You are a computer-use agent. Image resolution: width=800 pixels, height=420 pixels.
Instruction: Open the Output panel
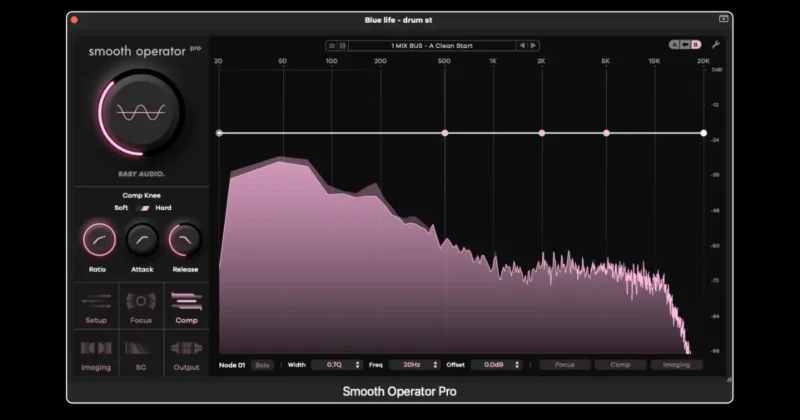pos(186,355)
